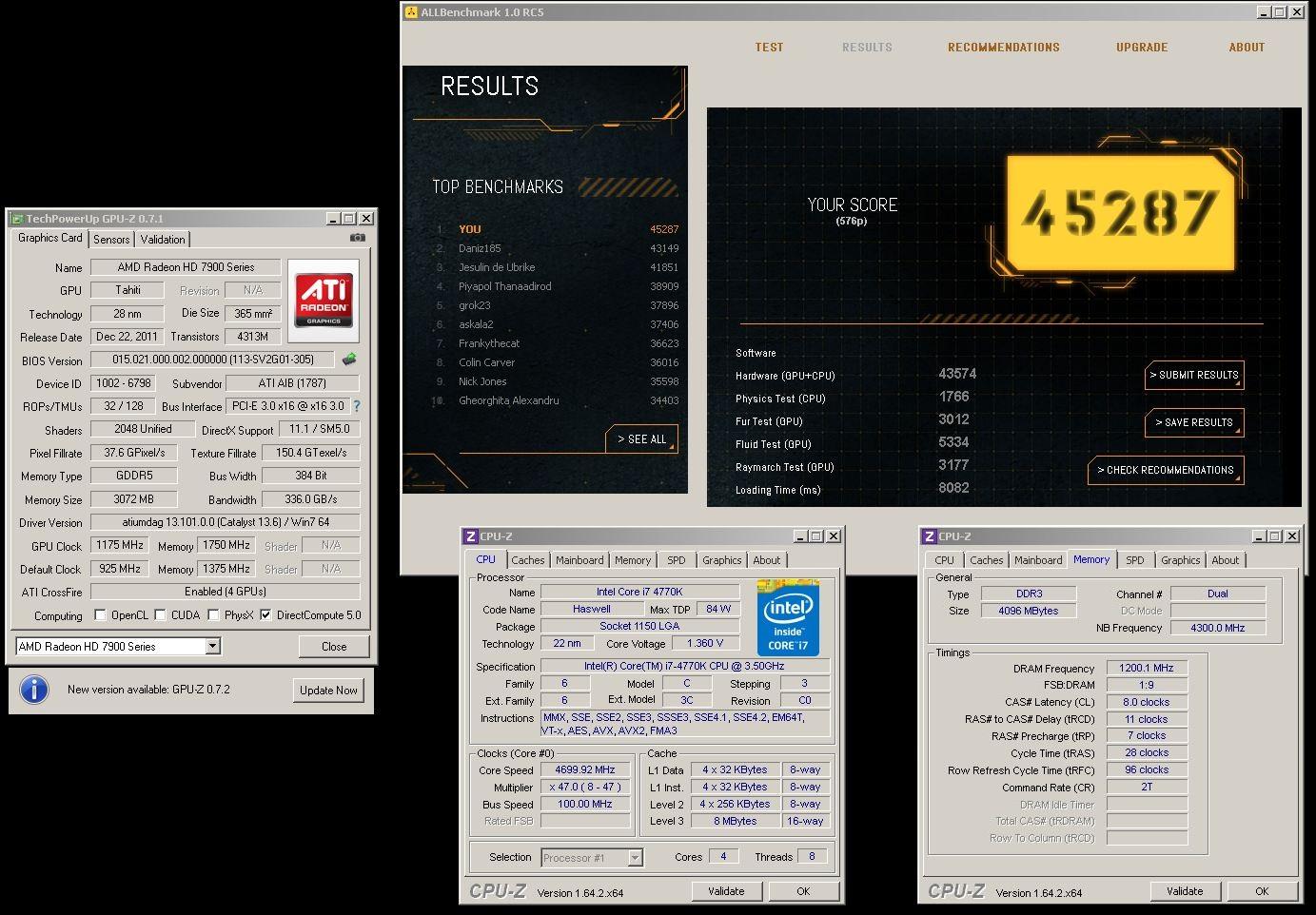Switch to the Sensors tab in GPU-Z
The height and width of the screenshot is (915, 1316).
click(111, 240)
